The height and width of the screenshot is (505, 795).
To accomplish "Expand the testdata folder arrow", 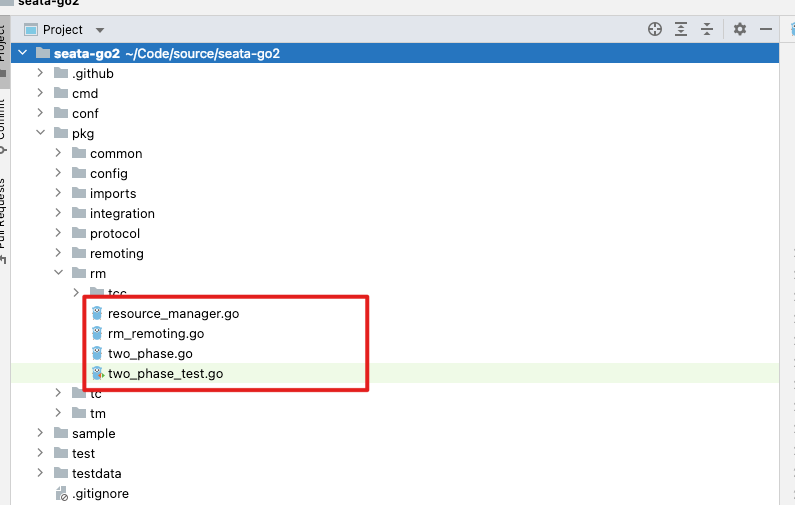I will (40, 473).
